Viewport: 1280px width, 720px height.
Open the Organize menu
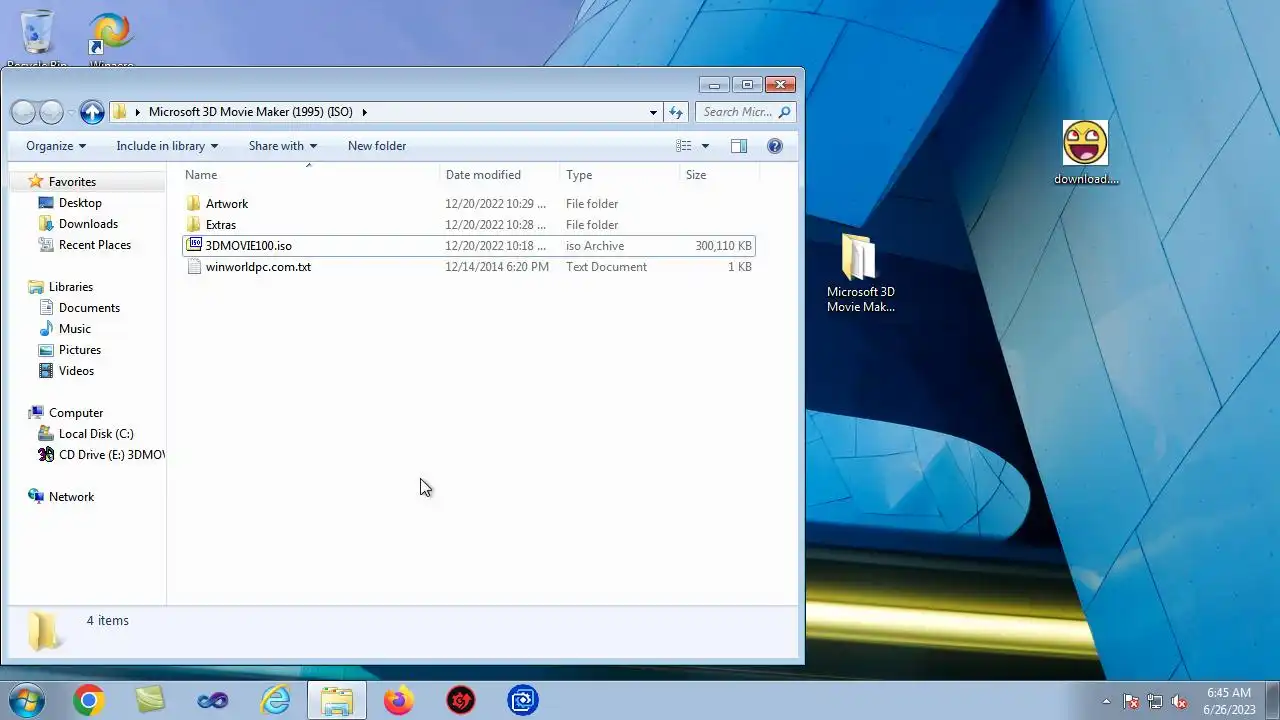(56, 146)
